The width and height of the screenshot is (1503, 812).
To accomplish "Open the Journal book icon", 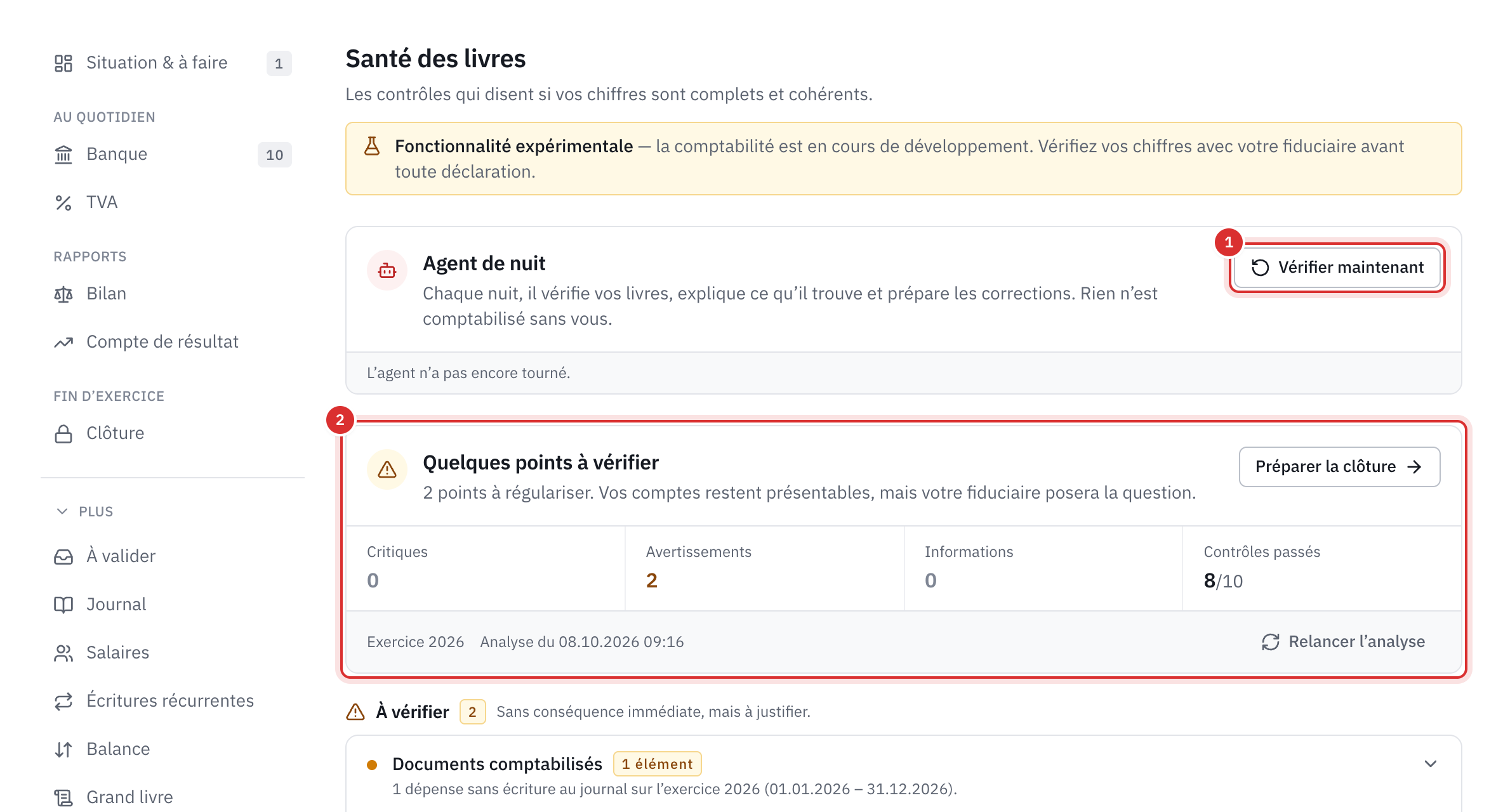I will coord(63,605).
